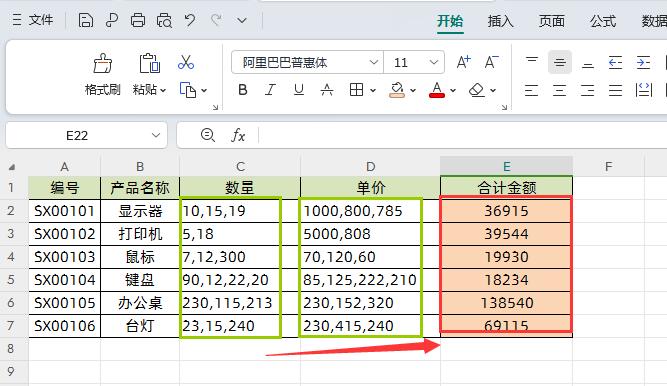Viewport: 667px width, 386px height.
Task: Click the Cut scissors icon
Action: (x=186, y=62)
